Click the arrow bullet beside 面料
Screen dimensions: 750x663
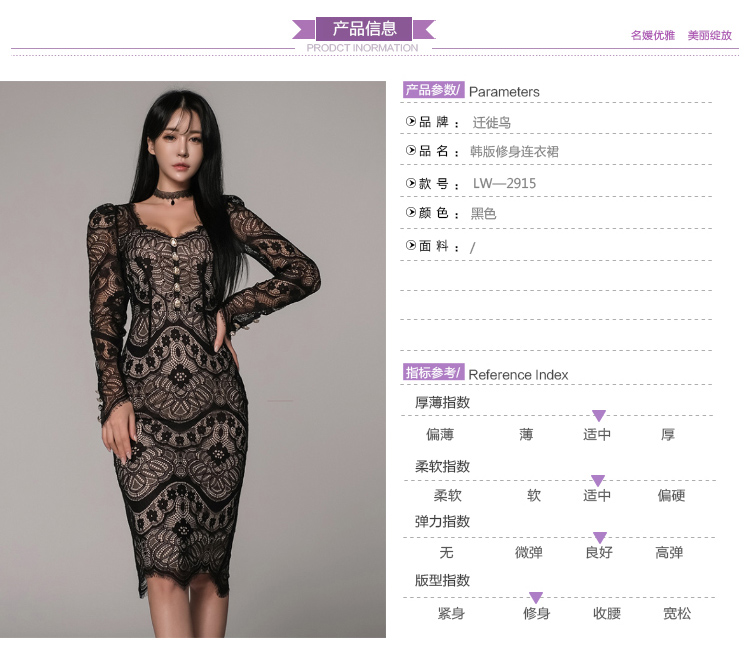pos(410,245)
